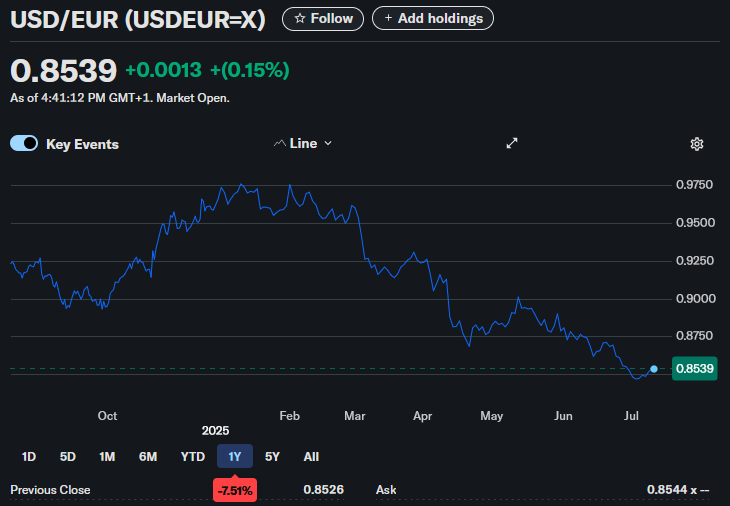
Task: Click the 0.8750 y-axis label
Action: [x=694, y=336]
